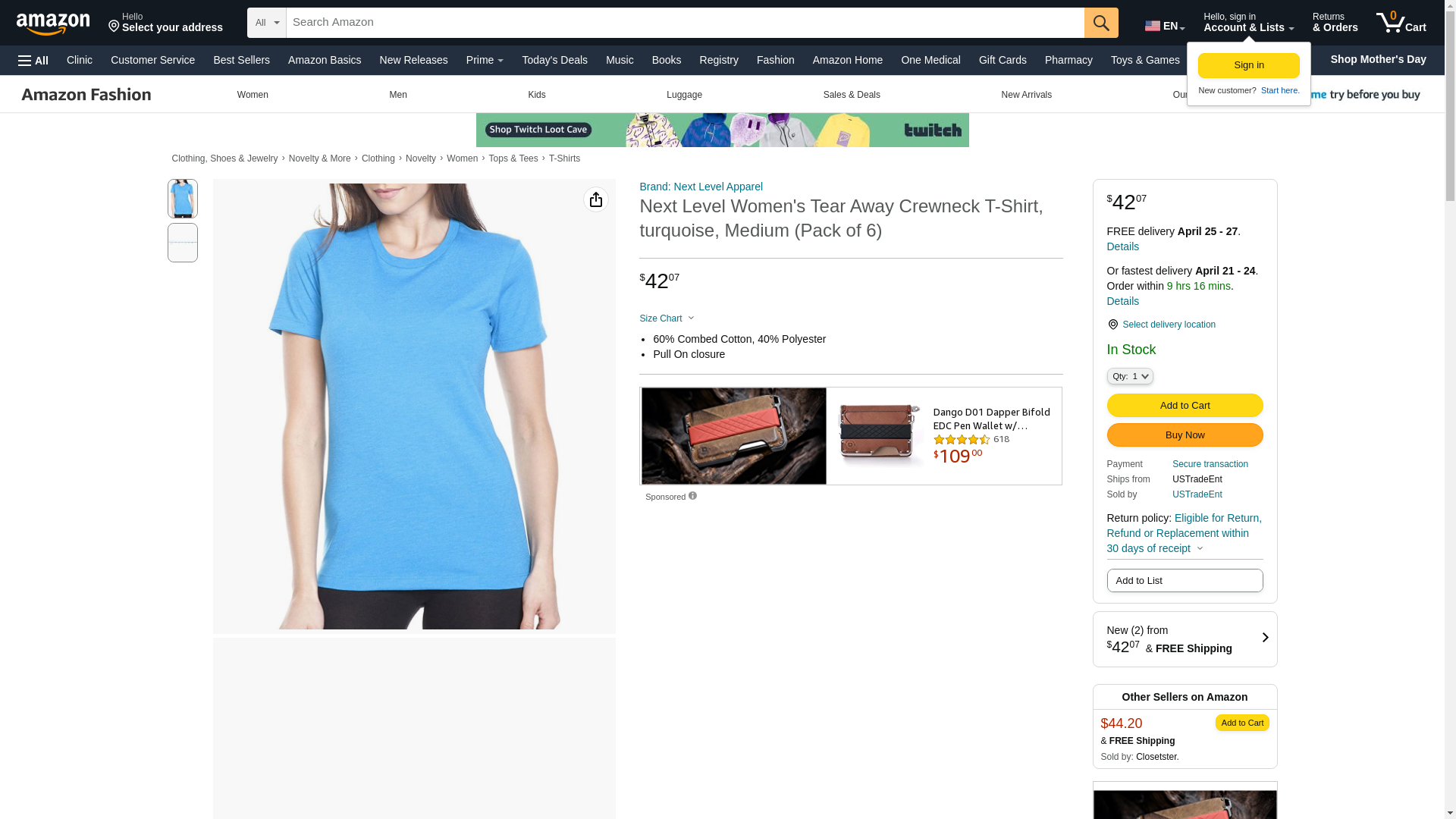Image resolution: width=1456 pixels, height=819 pixels.
Task: Open the USTradeEnt seller link
Action: 1197,494
